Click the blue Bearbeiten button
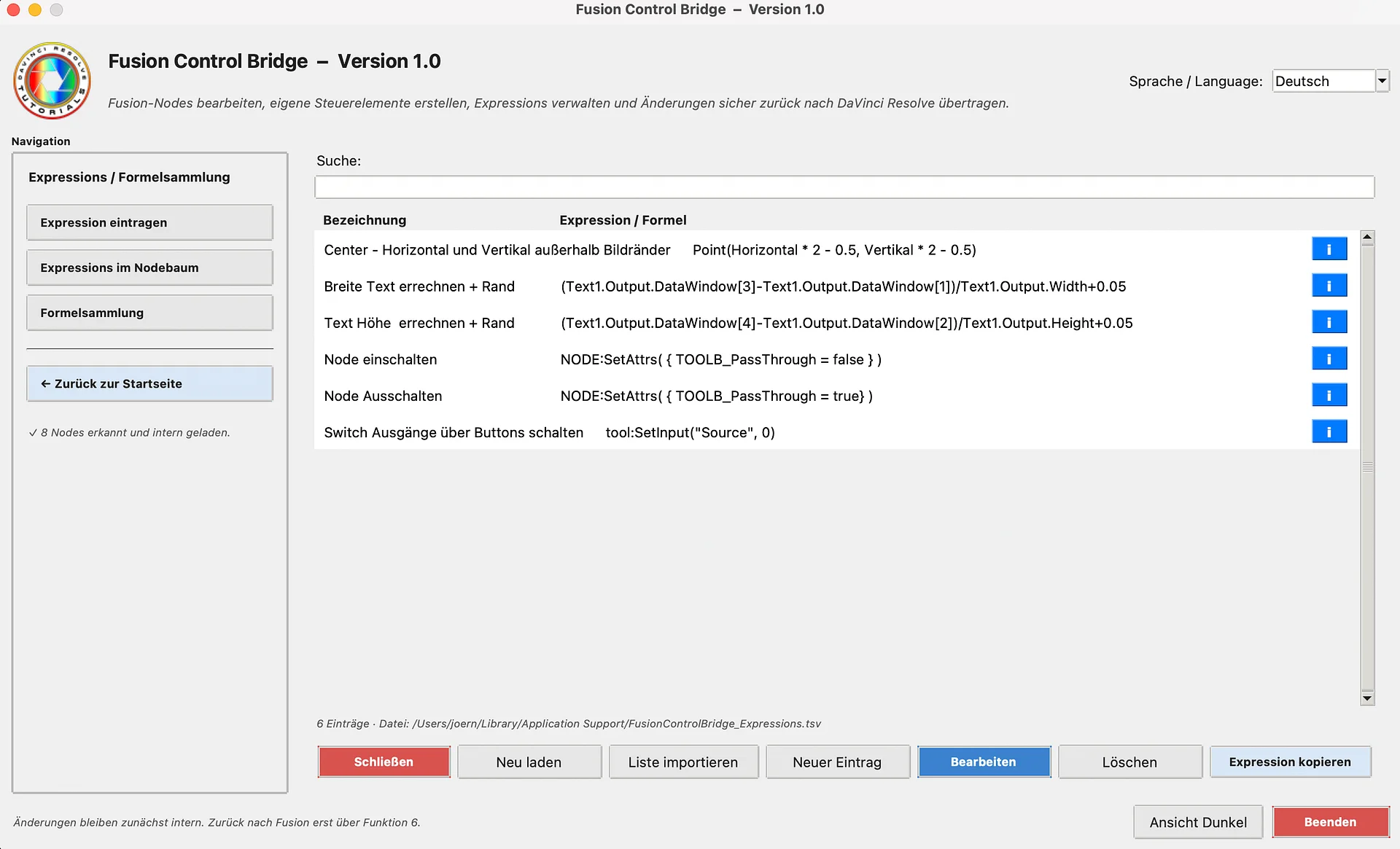 click(983, 762)
